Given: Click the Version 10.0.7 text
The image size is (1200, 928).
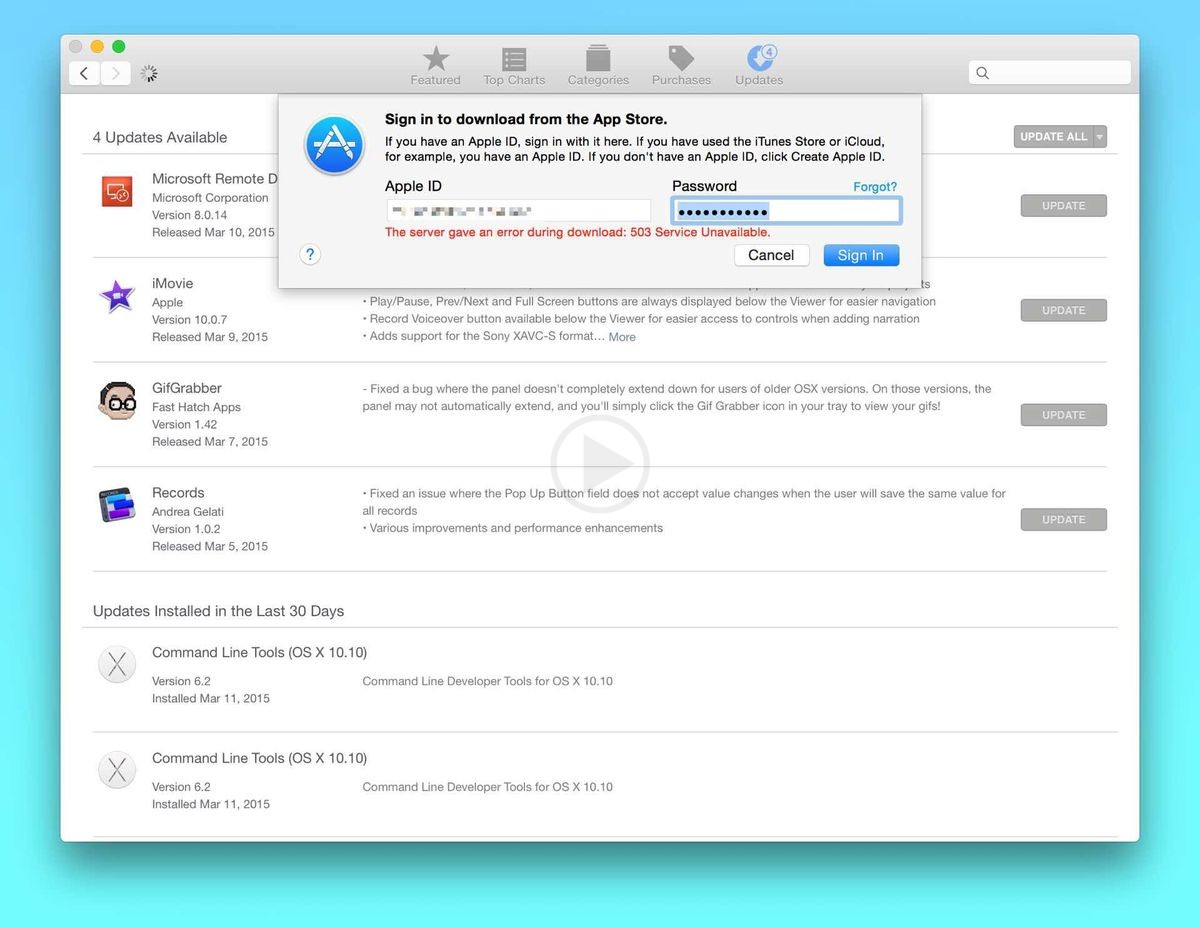Looking at the screenshot, I should click(x=190, y=320).
